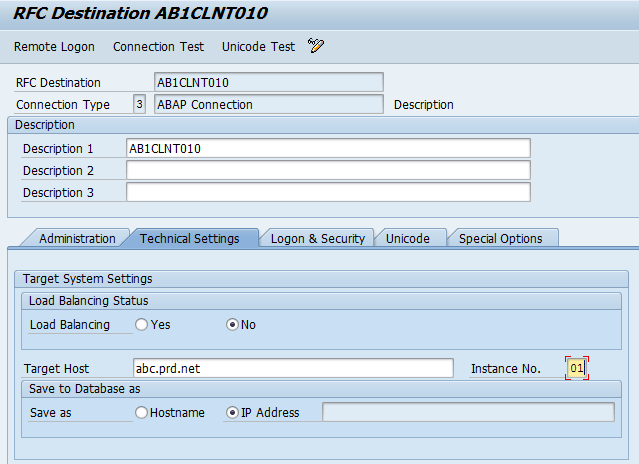Screen dimensions: 639x464
Task: Go to Special Options tab
Action: click(500, 239)
